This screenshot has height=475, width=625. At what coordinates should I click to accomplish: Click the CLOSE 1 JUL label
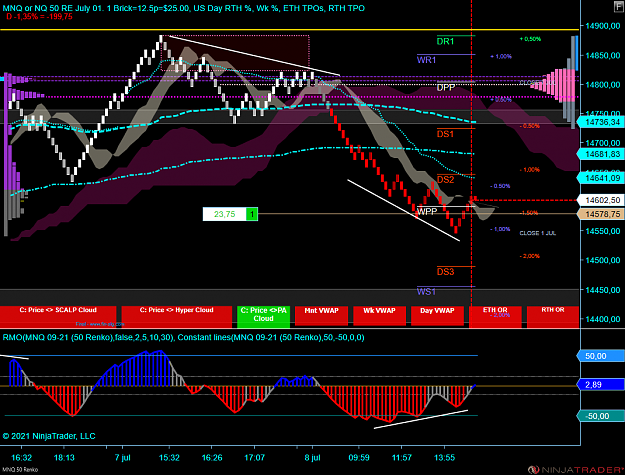pyautogui.click(x=538, y=233)
